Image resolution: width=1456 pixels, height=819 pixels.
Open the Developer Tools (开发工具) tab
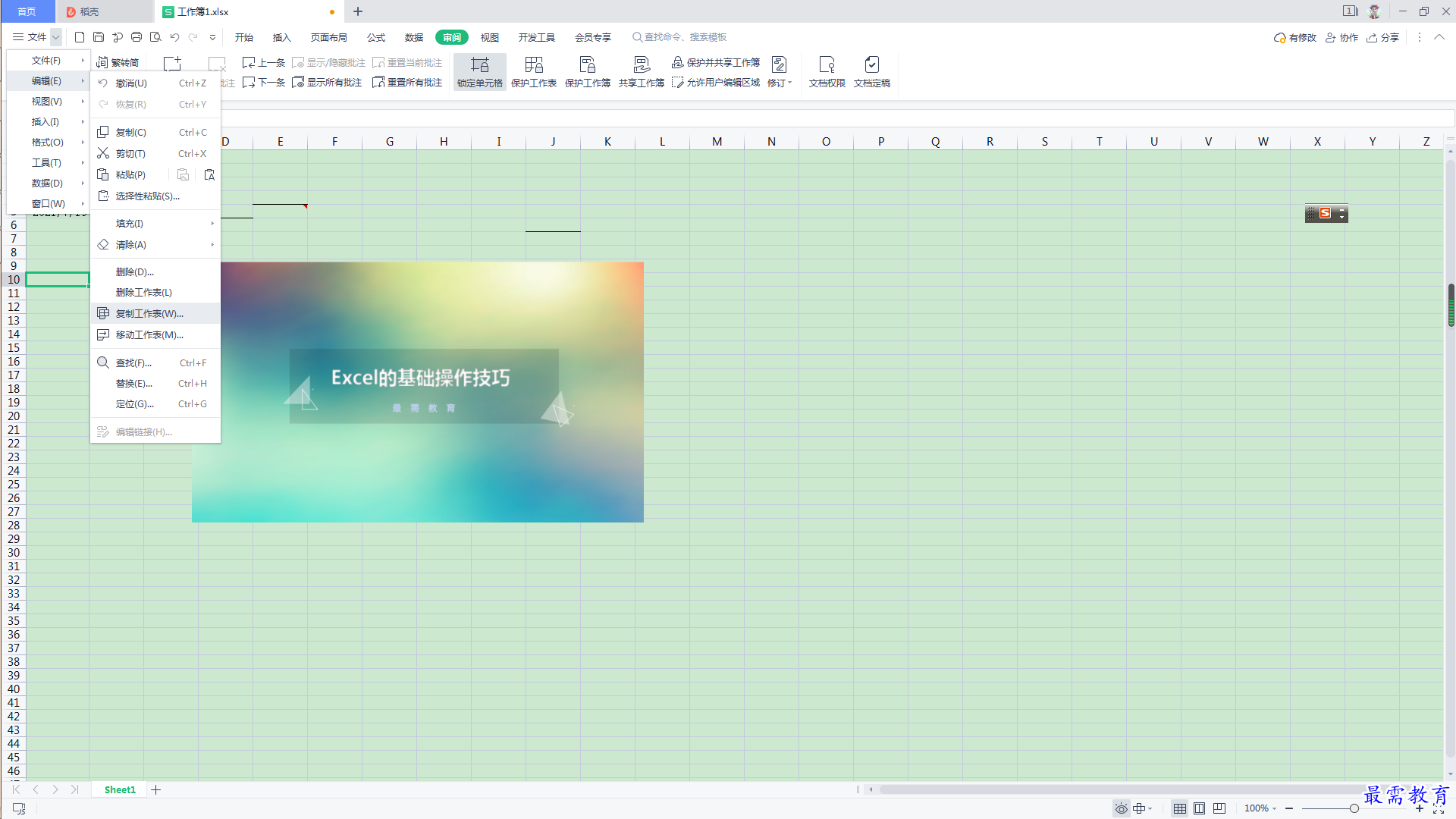(x=537, y=37)
